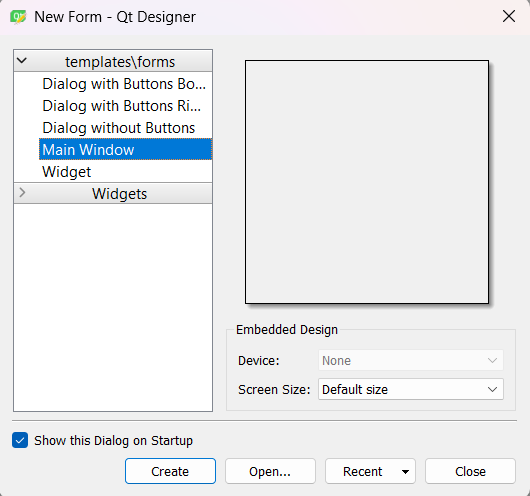Screen dimensions: 530x496
Task: Click the Open... button
Action: point(270,471)
